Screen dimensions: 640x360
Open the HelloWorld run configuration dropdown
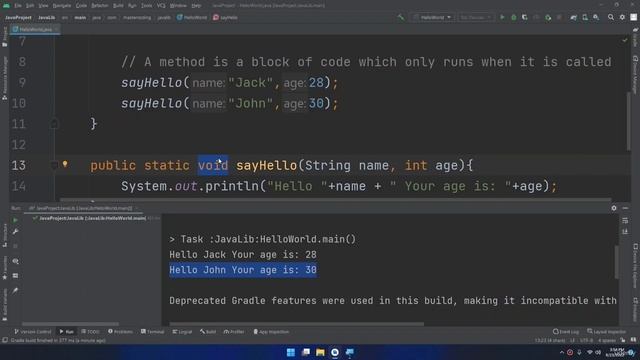coord(432,18)
